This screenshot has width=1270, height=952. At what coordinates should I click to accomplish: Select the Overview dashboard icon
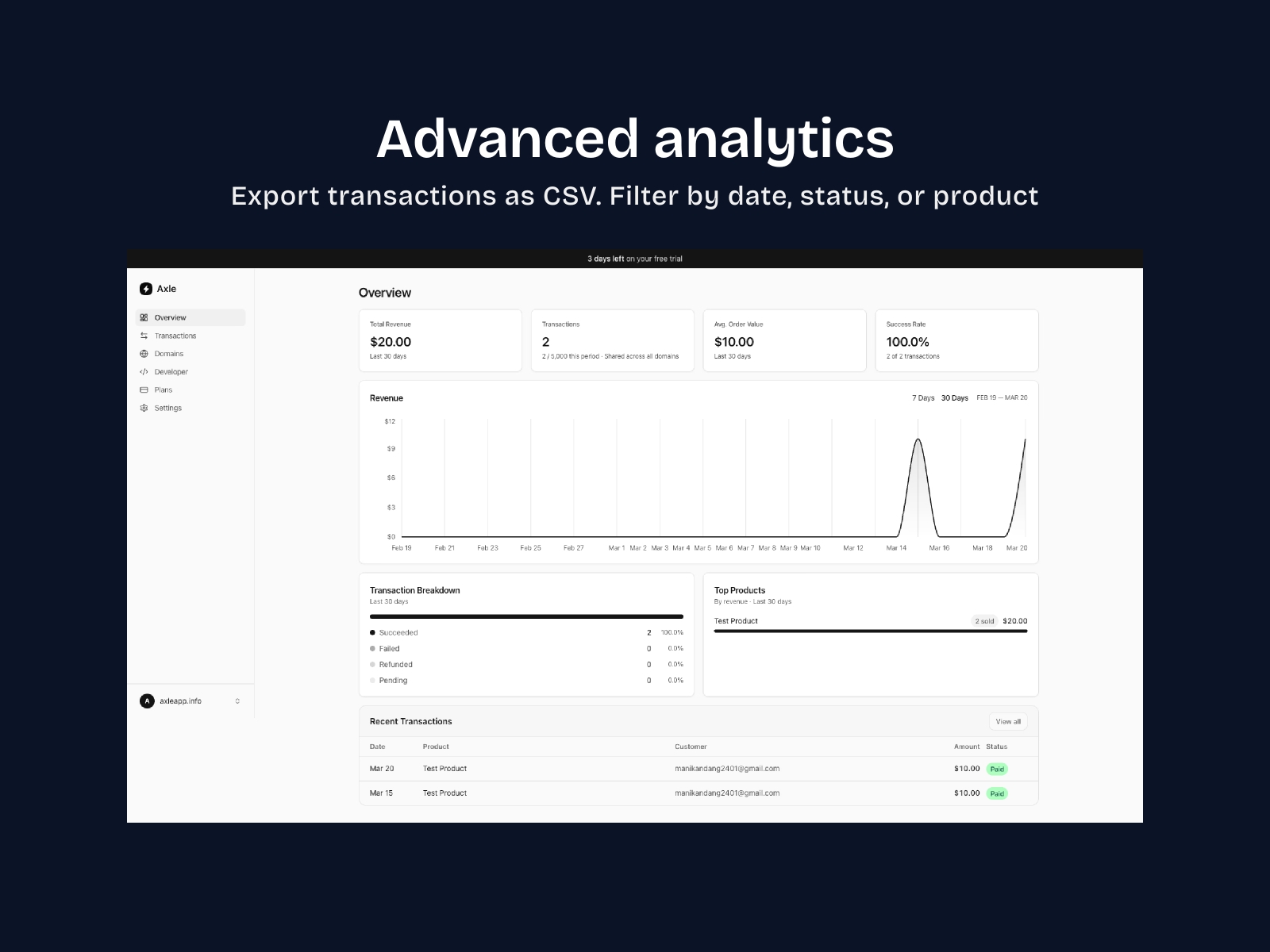click(x=144, y=317)
